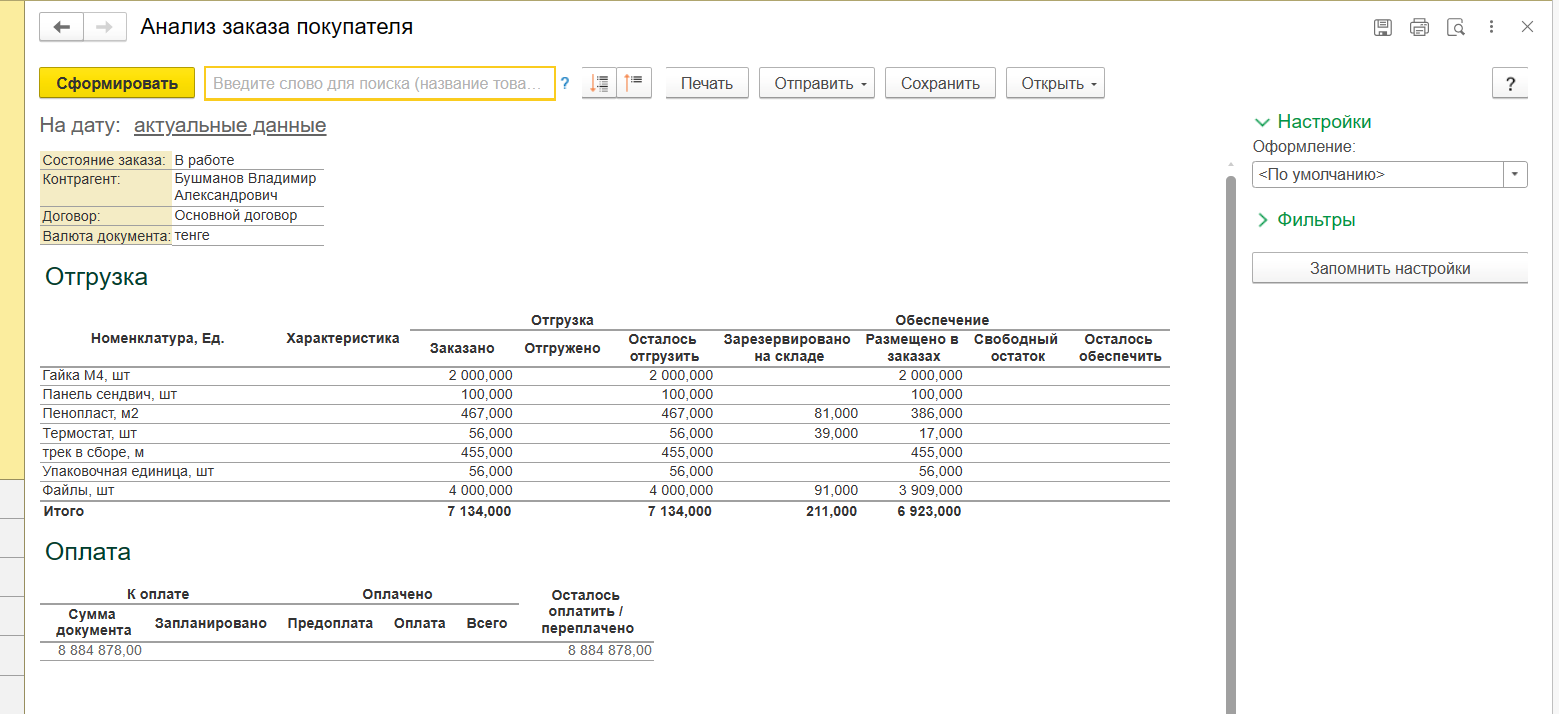Open the print preview magnifier icon
1559x714 pixels.
1456,27
